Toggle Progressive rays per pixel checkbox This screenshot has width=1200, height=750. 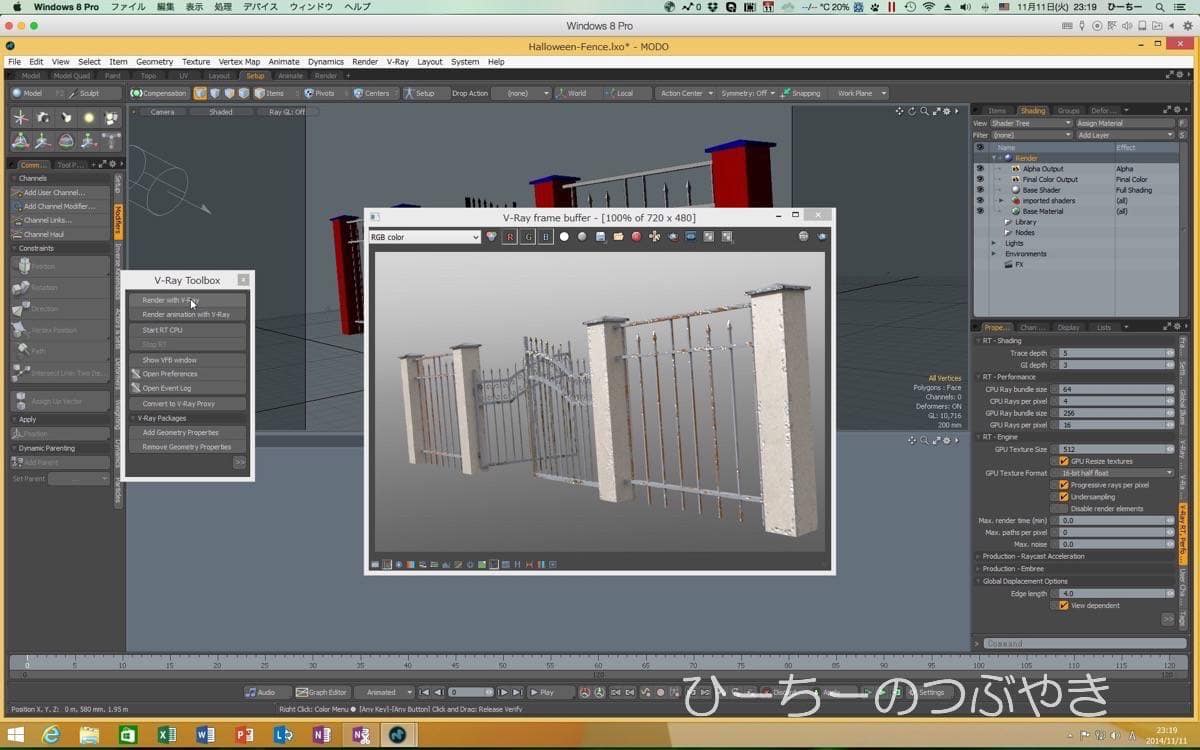[x=1064, y=485]
